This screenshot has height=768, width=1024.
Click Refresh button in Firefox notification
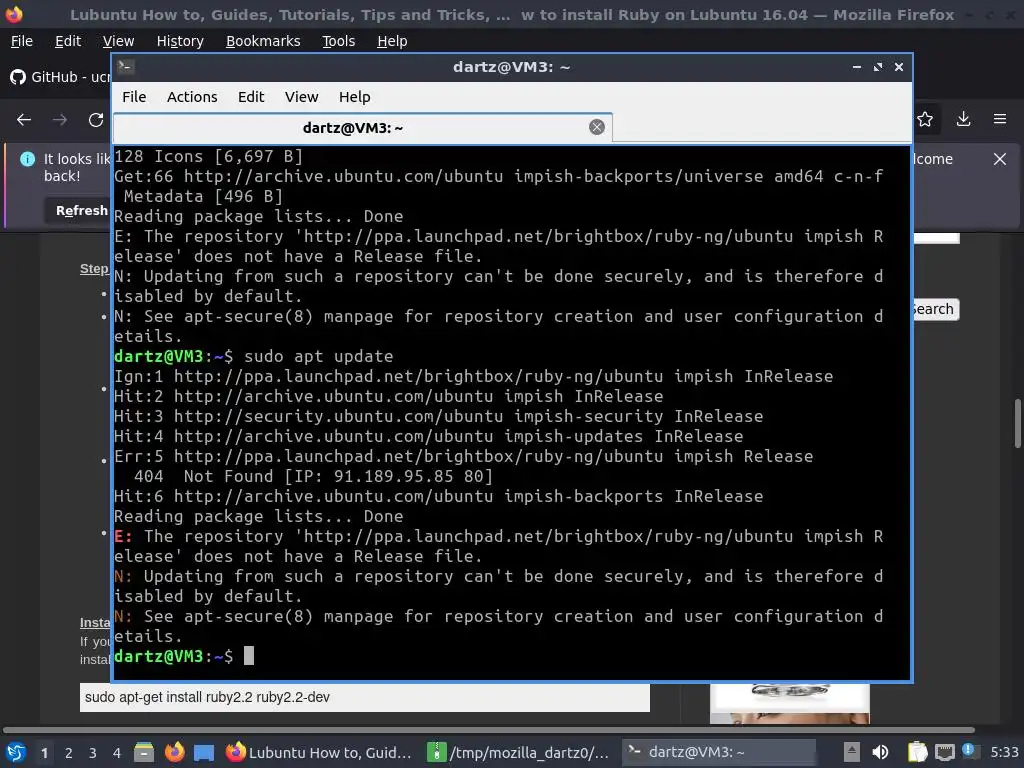80,210
